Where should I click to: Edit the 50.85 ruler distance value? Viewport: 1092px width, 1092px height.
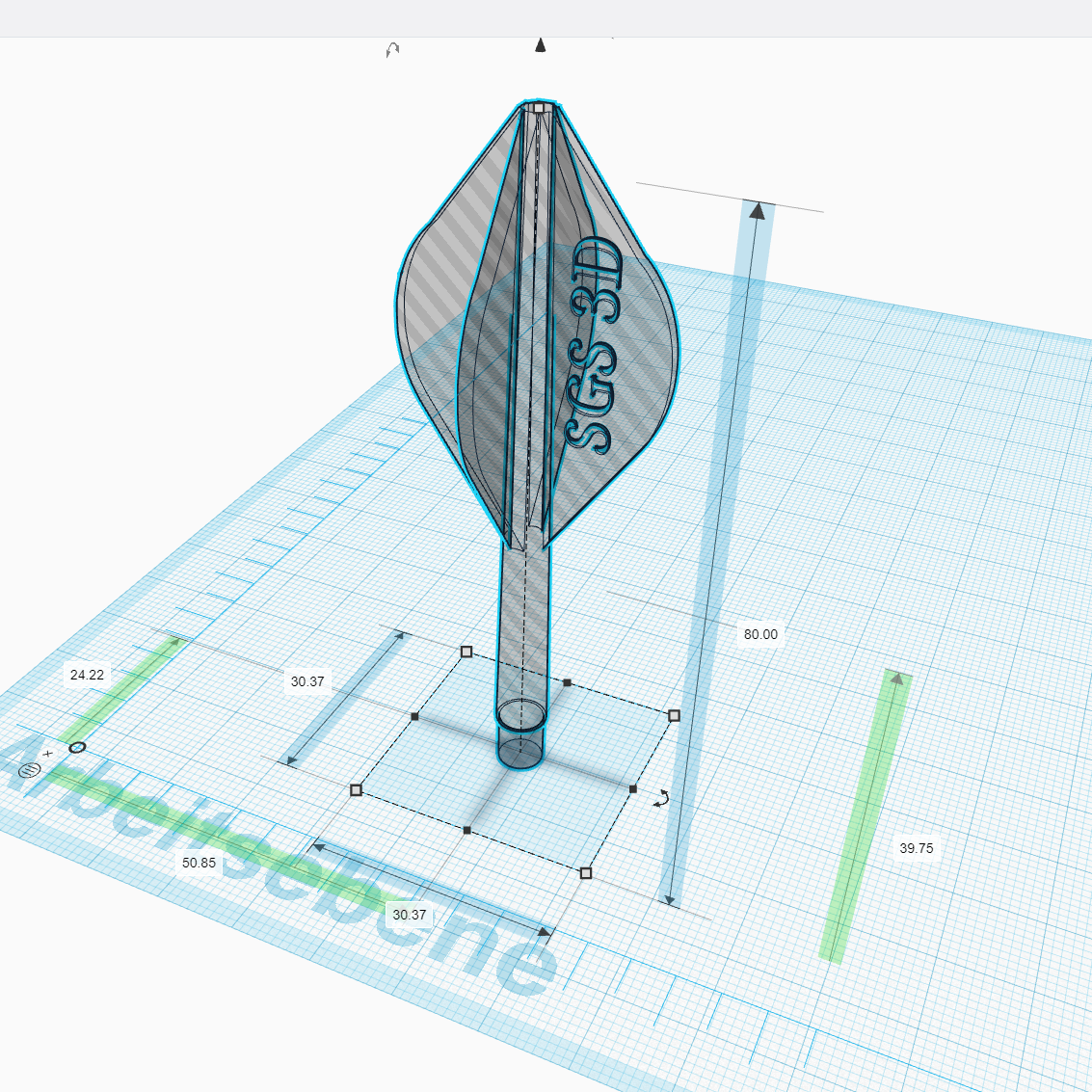[199, 863]
